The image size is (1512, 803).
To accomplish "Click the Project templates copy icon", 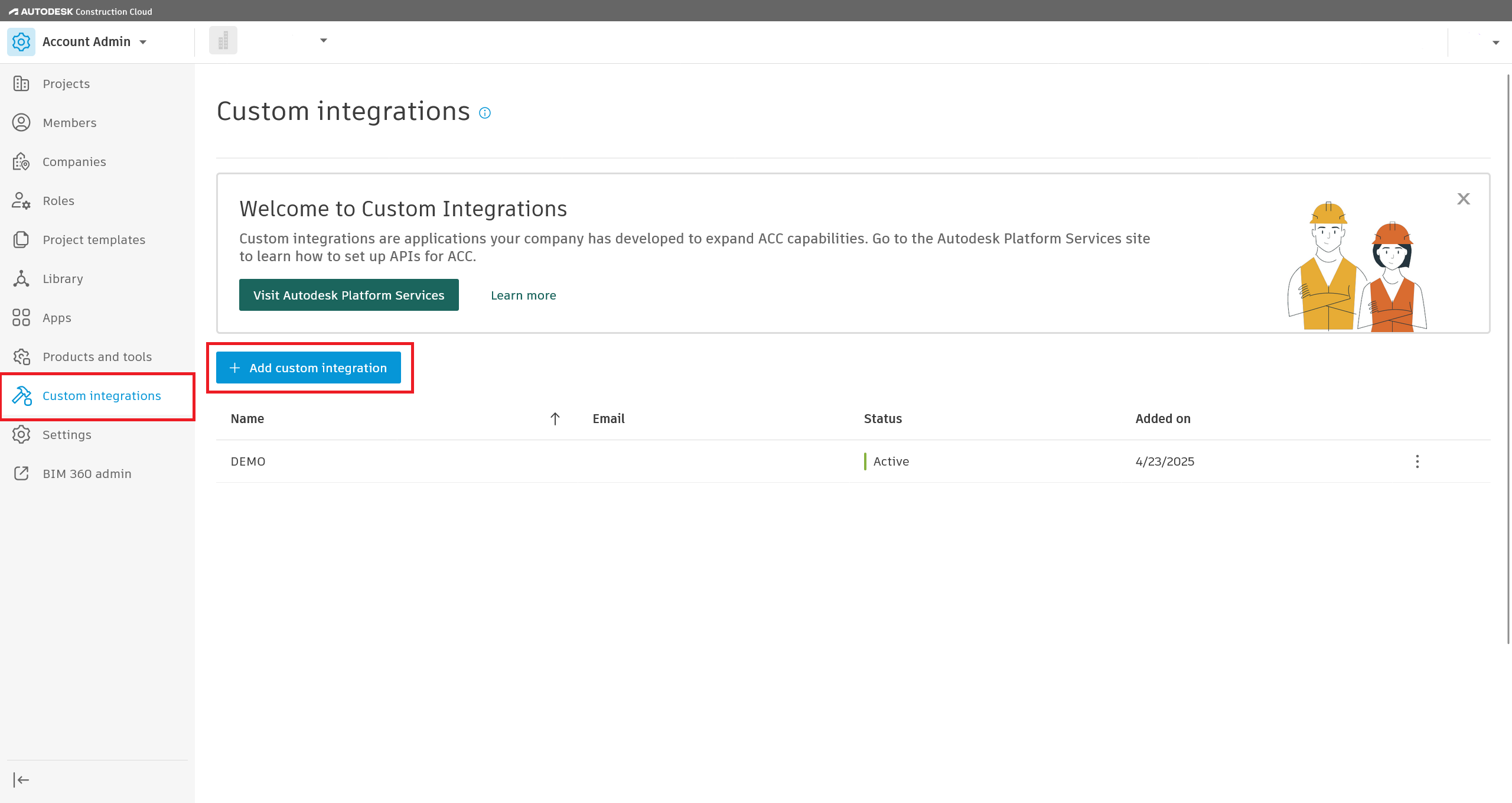I will (21, 240).
